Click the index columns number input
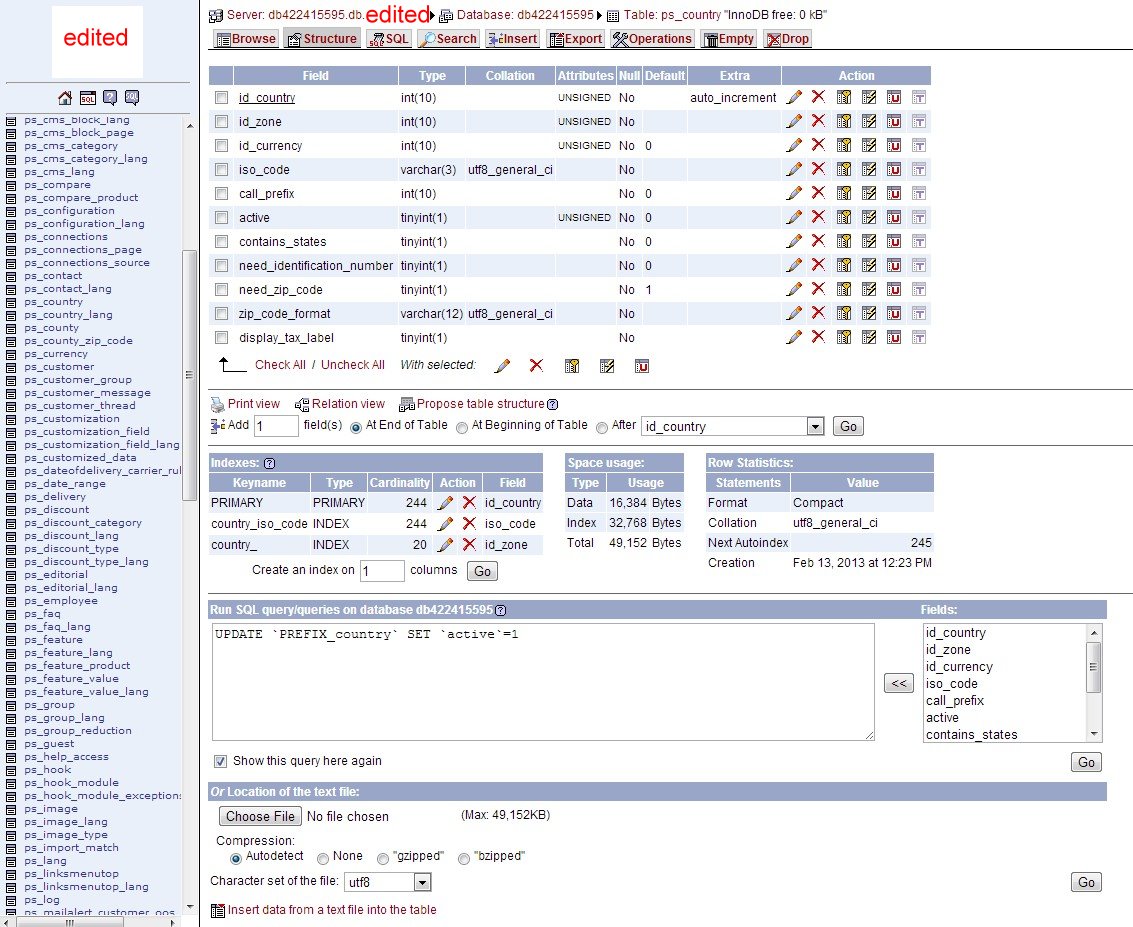The height and width of the screenshot is (927, 1133). pos(382,571)
